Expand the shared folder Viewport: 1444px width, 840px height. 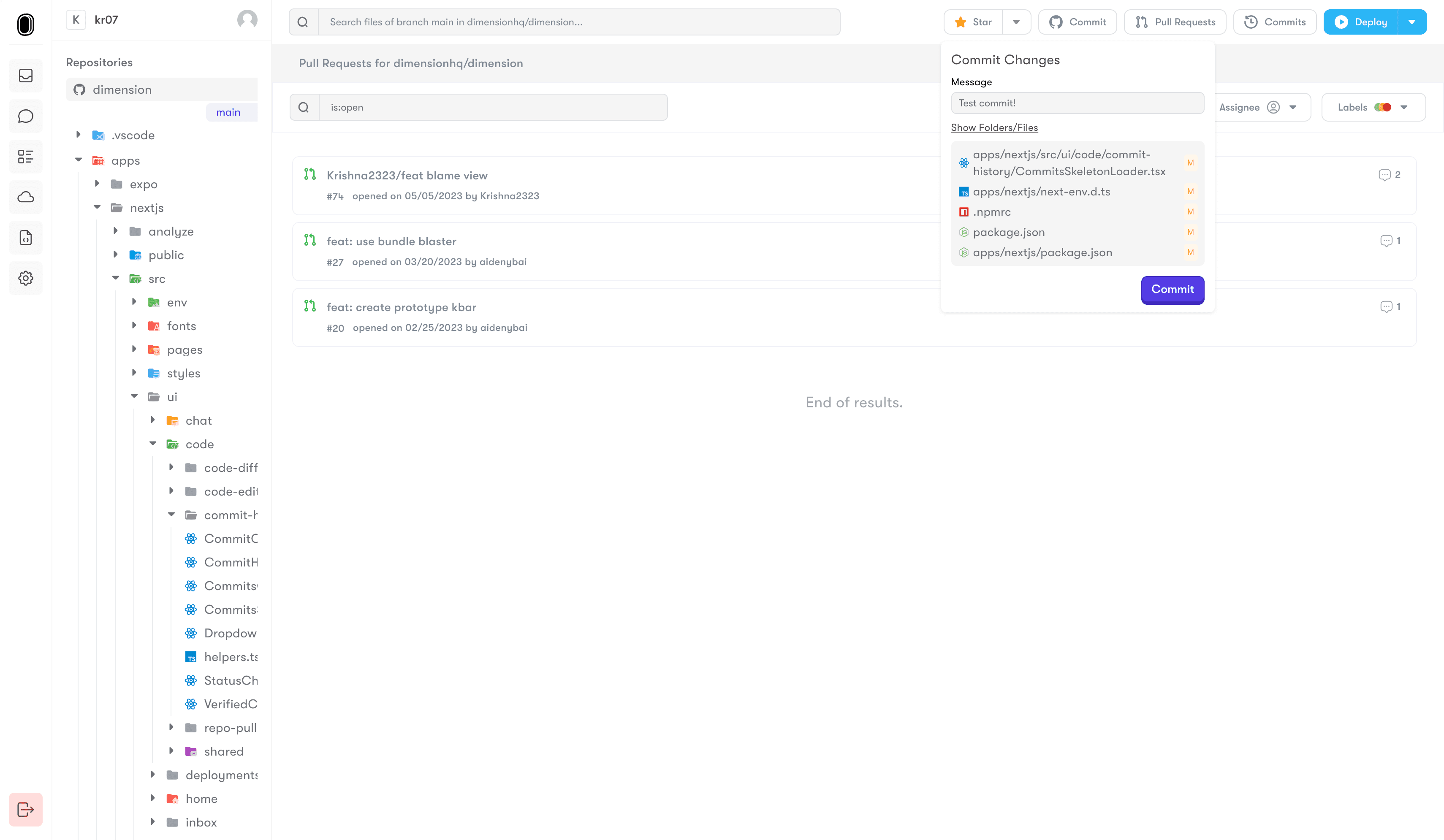pos(171,751)
